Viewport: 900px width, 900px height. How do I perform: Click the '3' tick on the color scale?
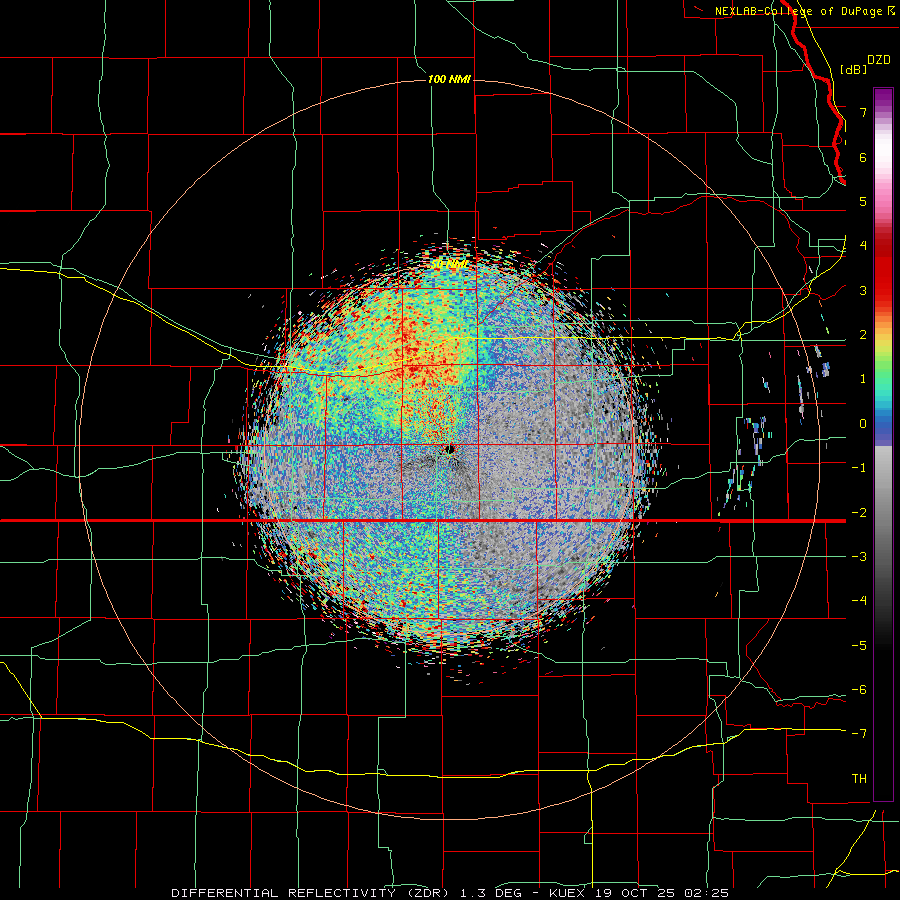(x=863, y=290)
